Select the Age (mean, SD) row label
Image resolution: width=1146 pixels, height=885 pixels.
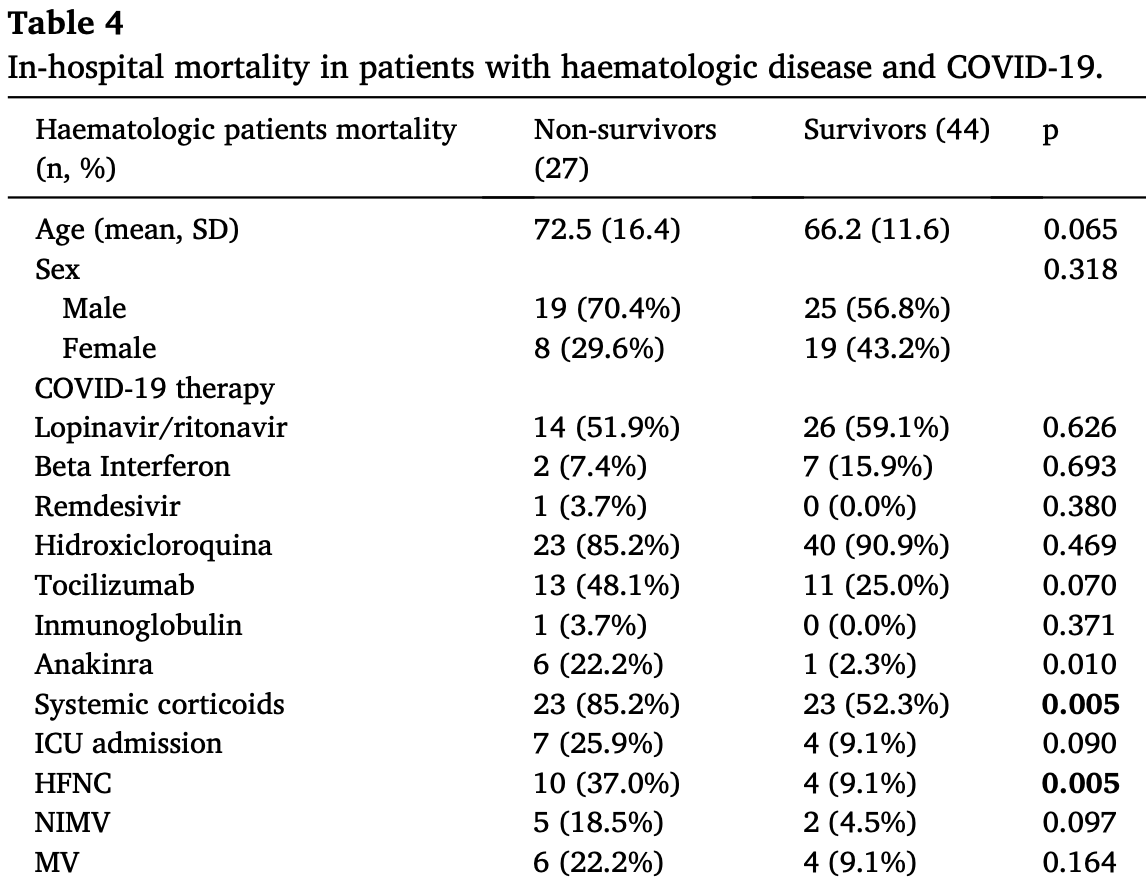(x=137, y=229)
